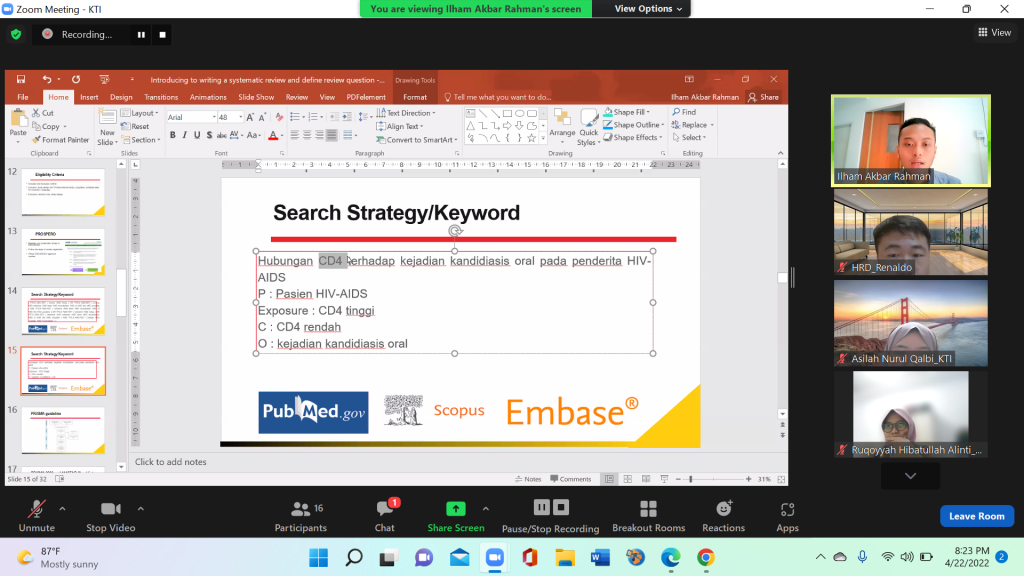This screenshot has height=576, width=1024.
Task: Toggle the Comments pane button
Action: 571,479
